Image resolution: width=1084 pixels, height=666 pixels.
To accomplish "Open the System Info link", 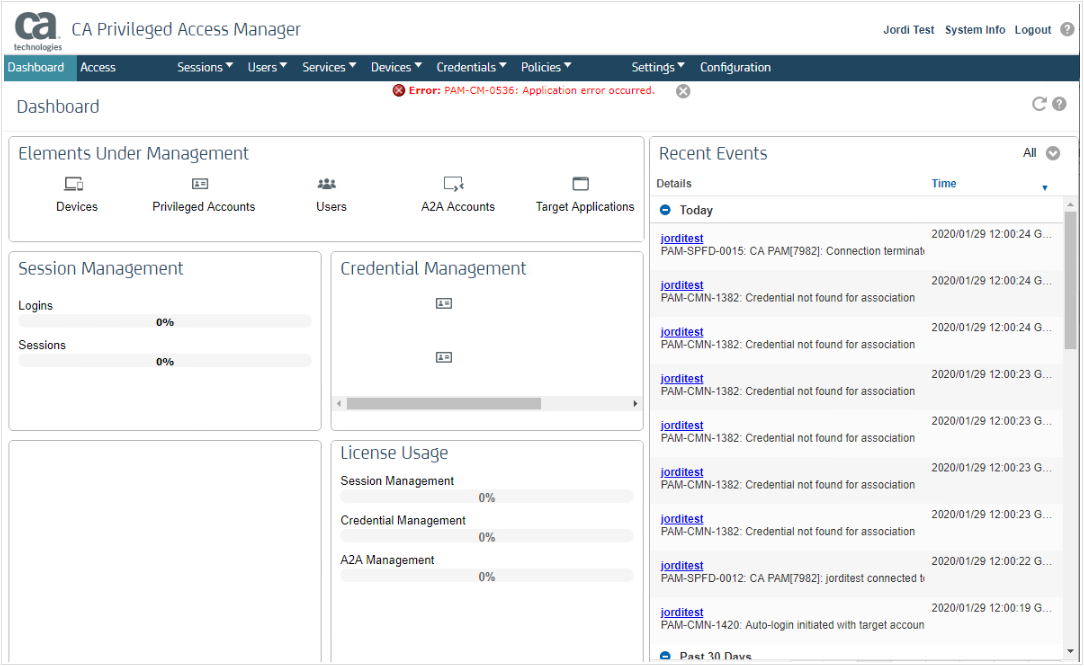I will [975, 30].
